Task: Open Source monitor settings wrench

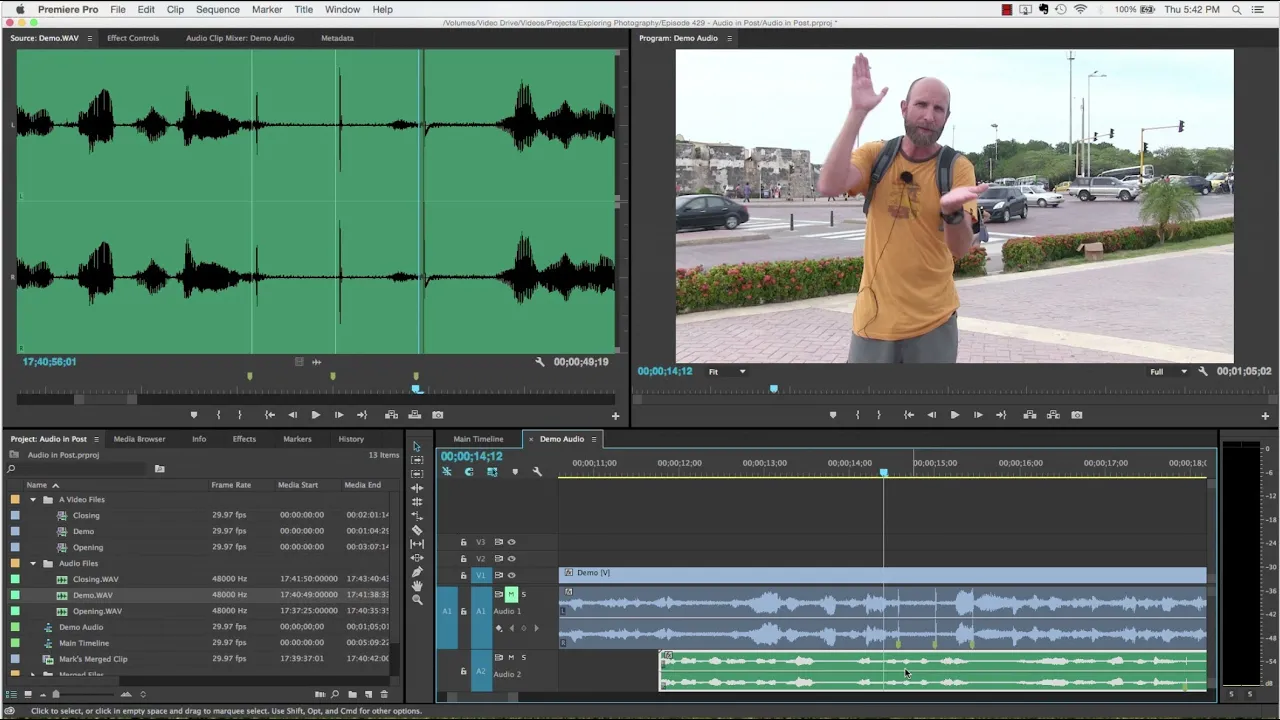Action: [540, 362]
